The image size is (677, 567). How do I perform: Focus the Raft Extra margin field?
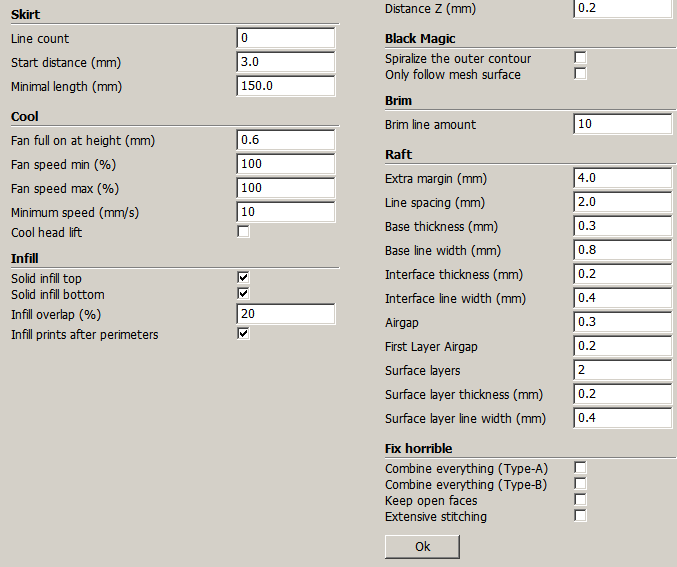point(622,178)
